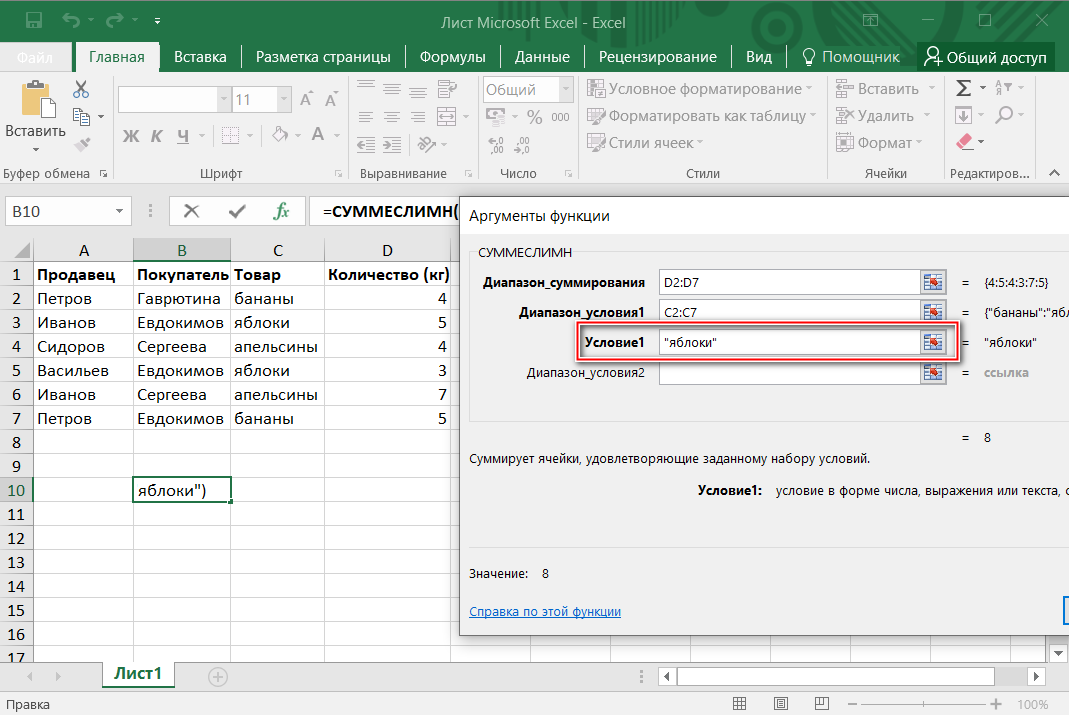Open the Формат cells dropdown
This screenshot has height=715, width=1069.
coord(919,142)
